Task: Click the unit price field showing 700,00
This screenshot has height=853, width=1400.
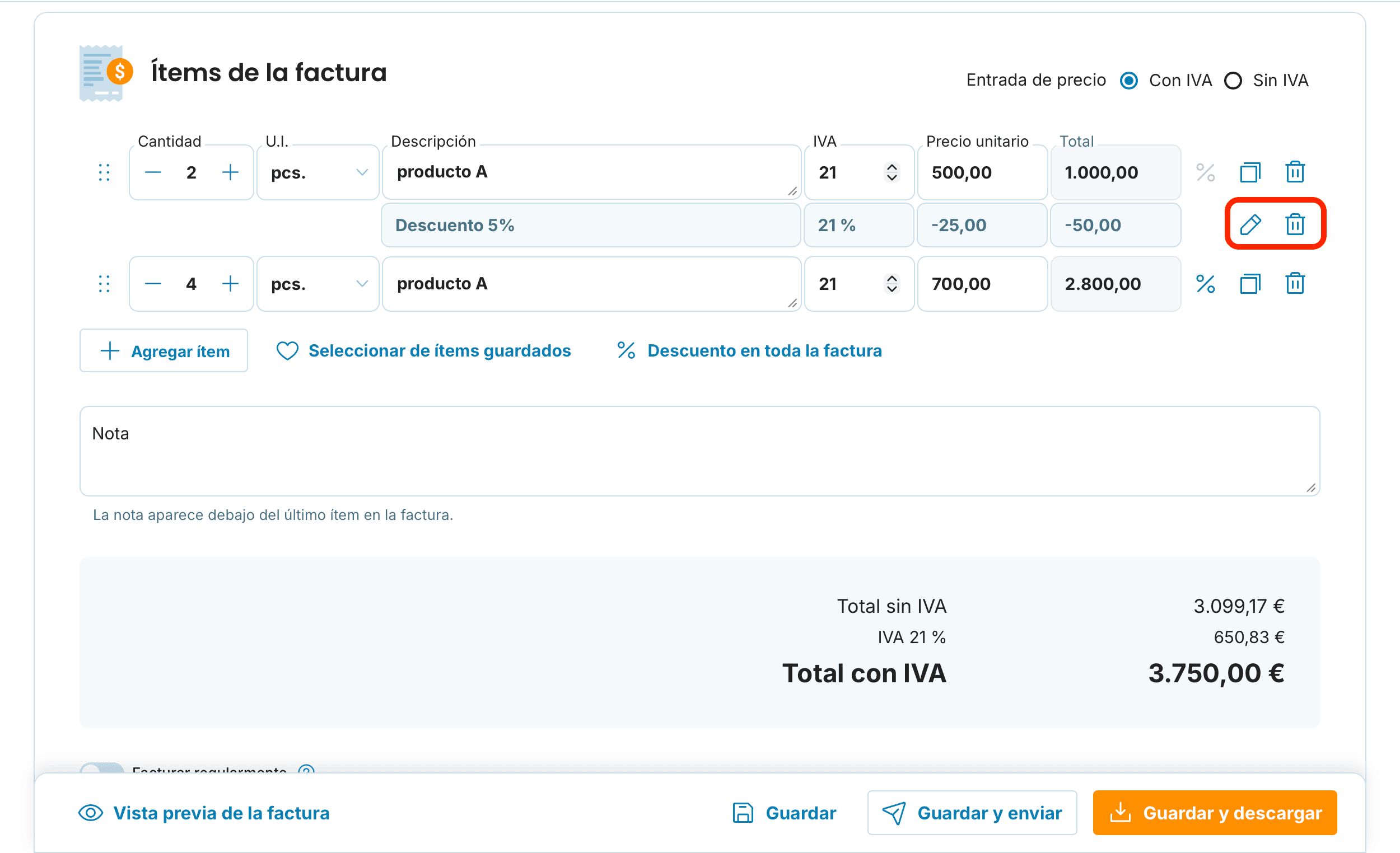Action: [x=982, y=283]
